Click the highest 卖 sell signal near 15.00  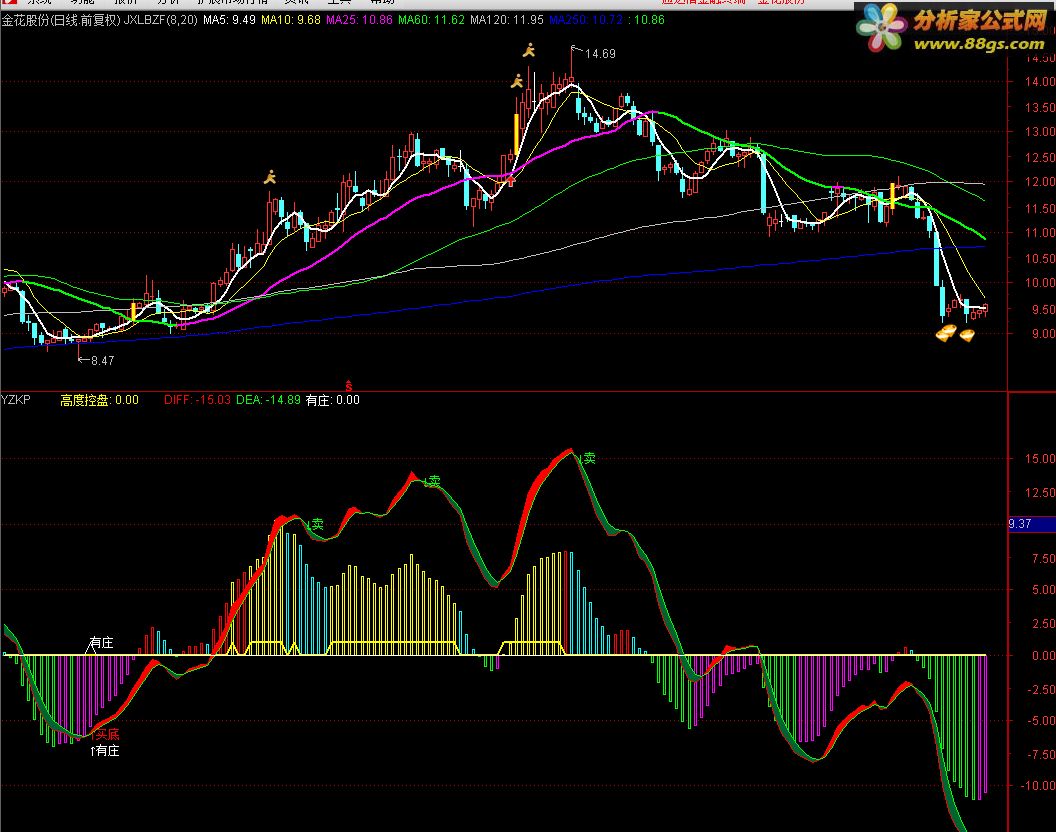[x=589, y=458]
